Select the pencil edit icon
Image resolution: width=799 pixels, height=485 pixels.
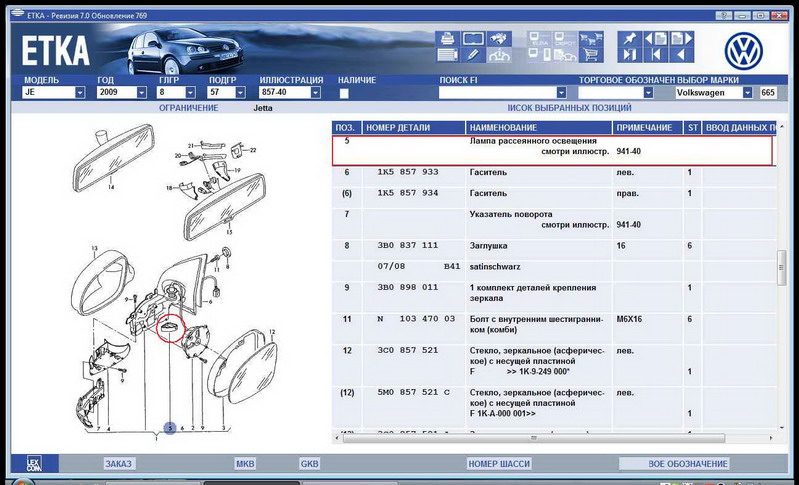[473, 55]
